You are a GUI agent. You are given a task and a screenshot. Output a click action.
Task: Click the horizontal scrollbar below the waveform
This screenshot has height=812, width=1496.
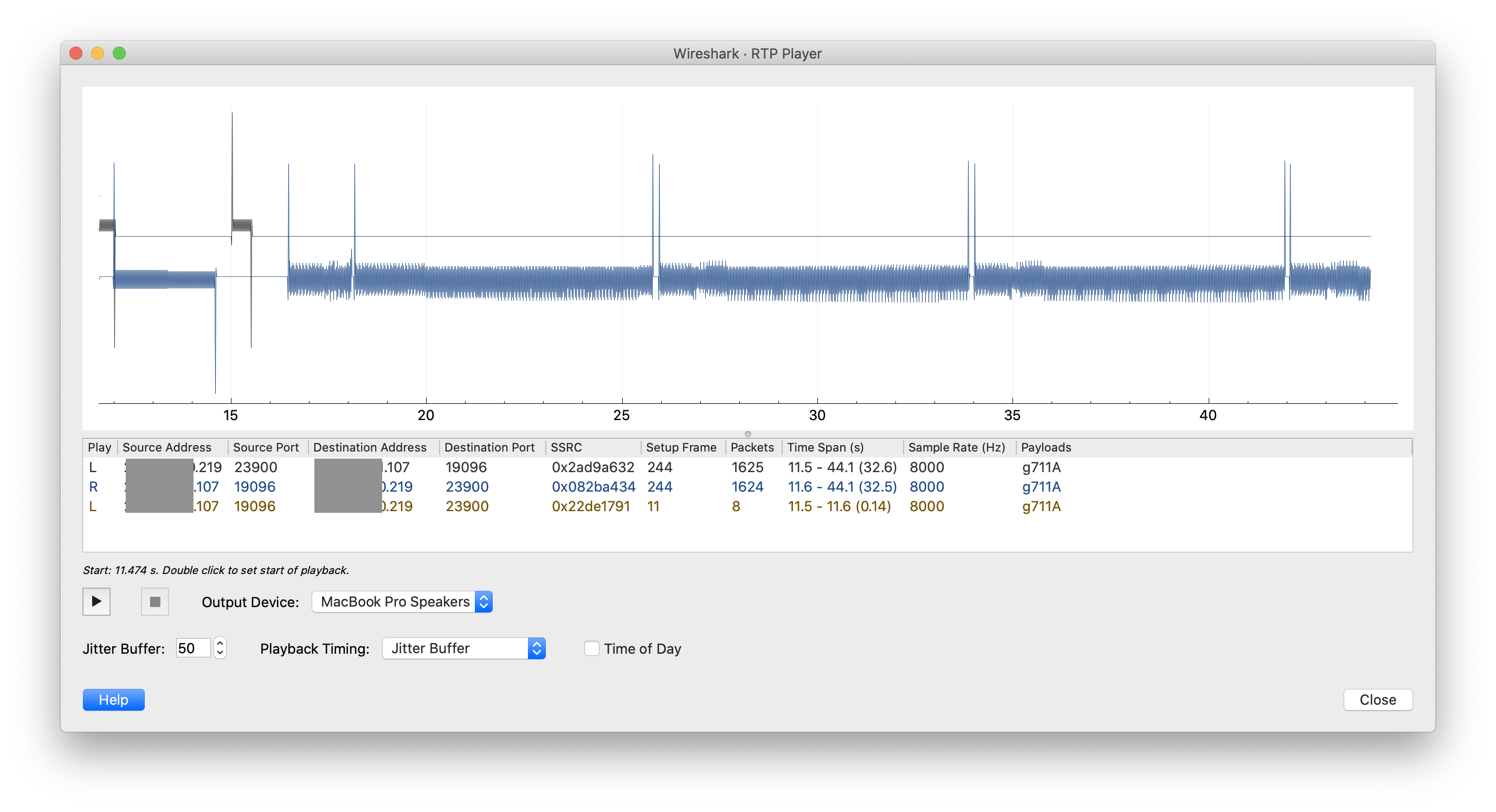tap(748, 433)
